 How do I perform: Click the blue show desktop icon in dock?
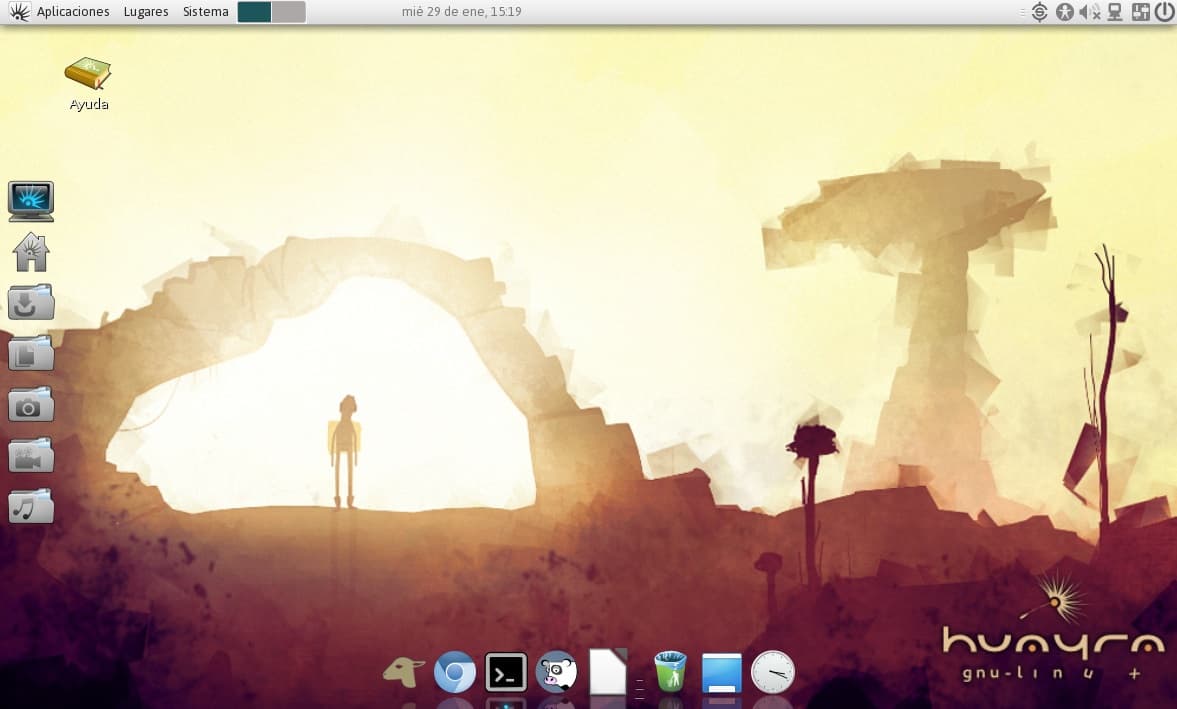click(x=721, y=672)
